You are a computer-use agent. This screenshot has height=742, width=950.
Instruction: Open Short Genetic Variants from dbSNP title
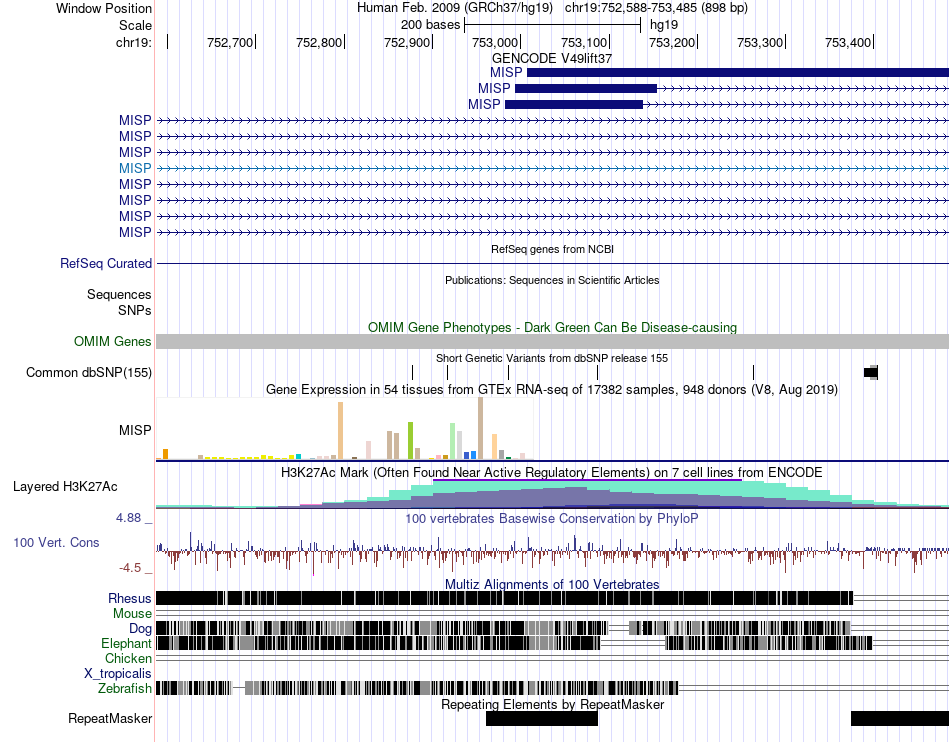click(552, 358)
